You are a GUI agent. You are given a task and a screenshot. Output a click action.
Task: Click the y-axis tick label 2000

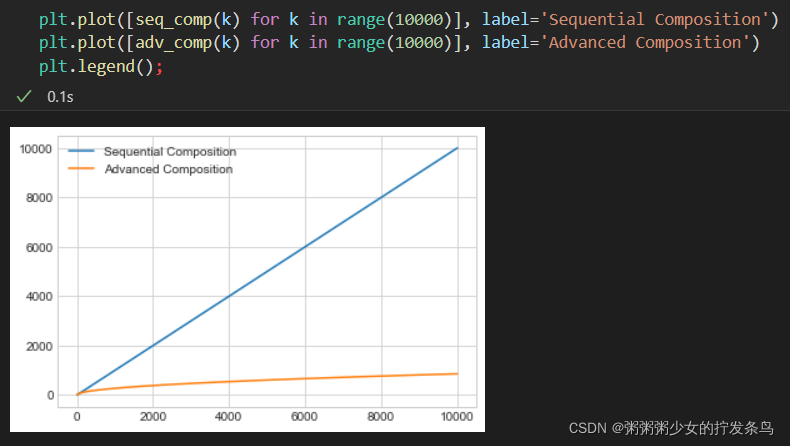click(39, 347)
